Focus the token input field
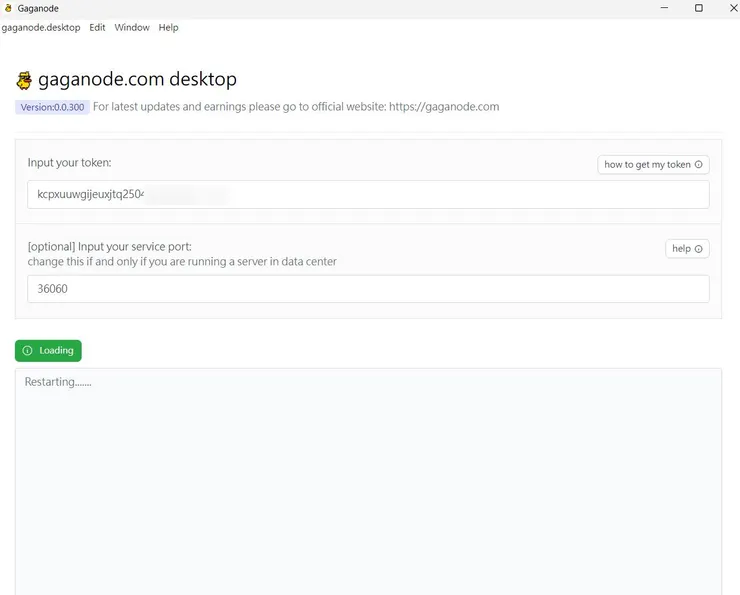The height and width of the screenshot is (595, 740). (x=368, y=194)
